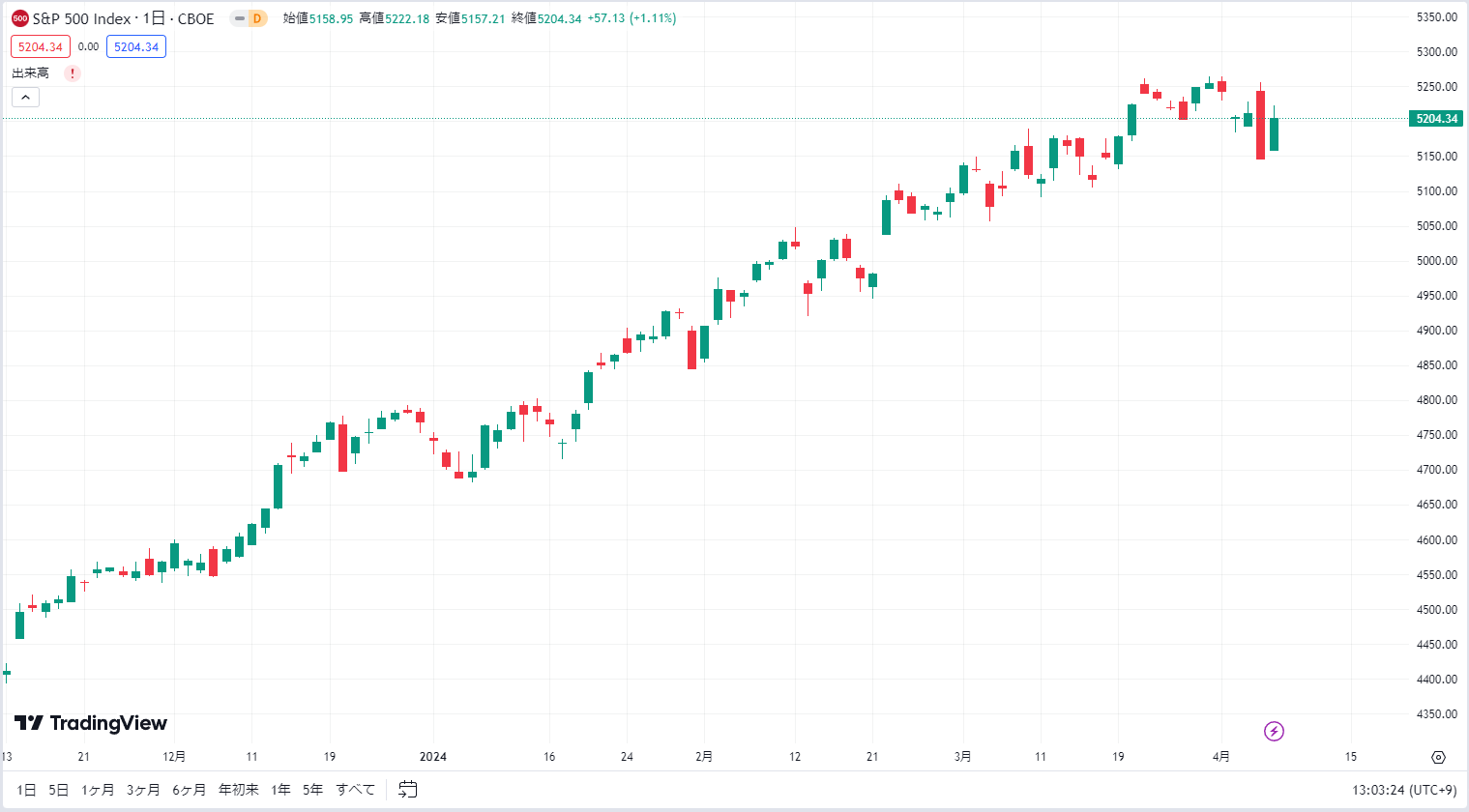Open the go-to-date calendar icon
The width and height of the screenshot is (1469, 812).
click(408, 790)
